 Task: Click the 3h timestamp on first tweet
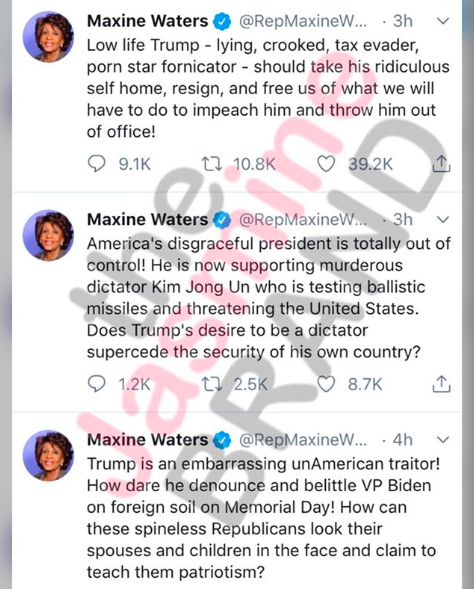[x=402, y=21]
